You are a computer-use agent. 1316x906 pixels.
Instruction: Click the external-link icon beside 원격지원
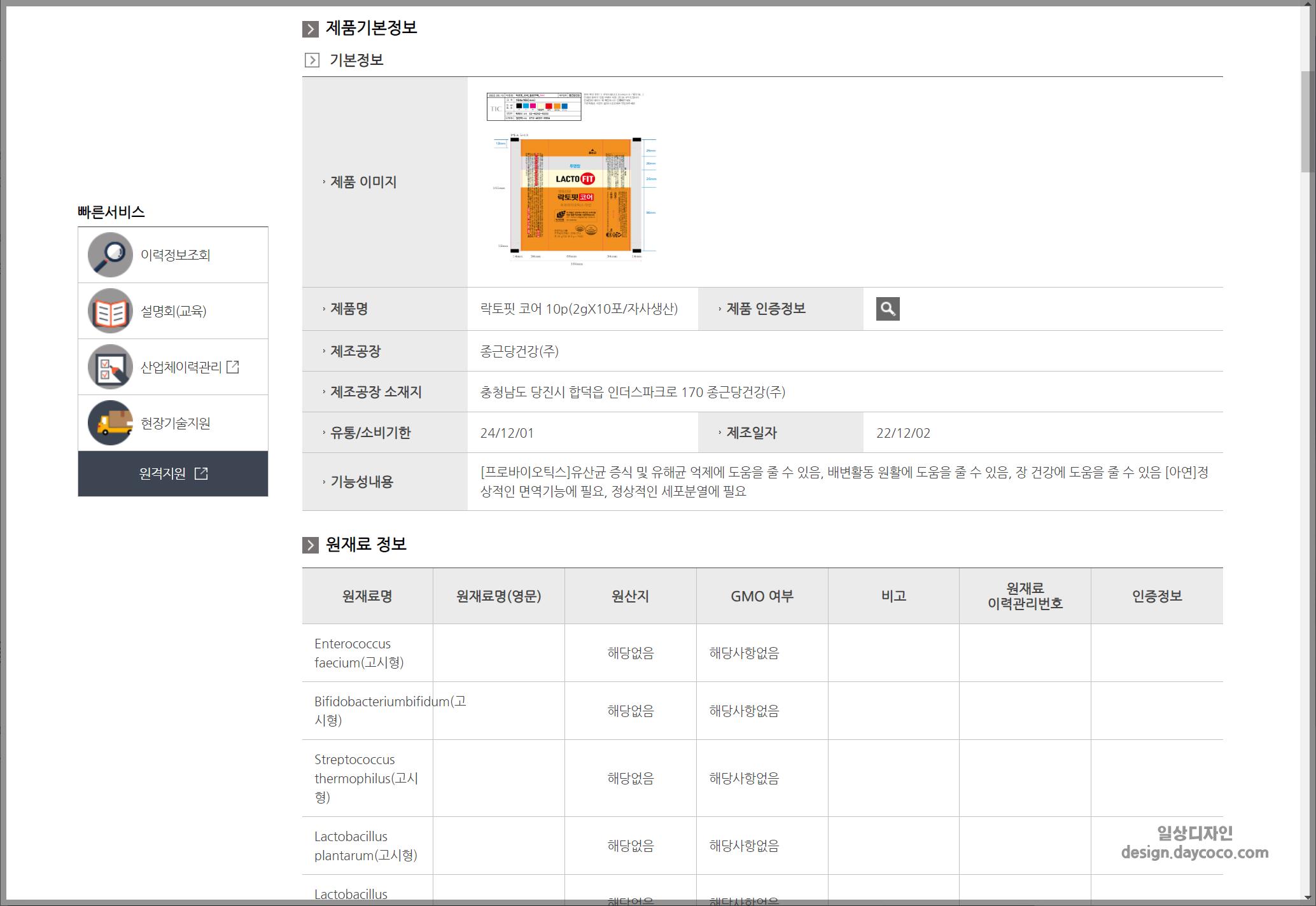tap(202, 473)
